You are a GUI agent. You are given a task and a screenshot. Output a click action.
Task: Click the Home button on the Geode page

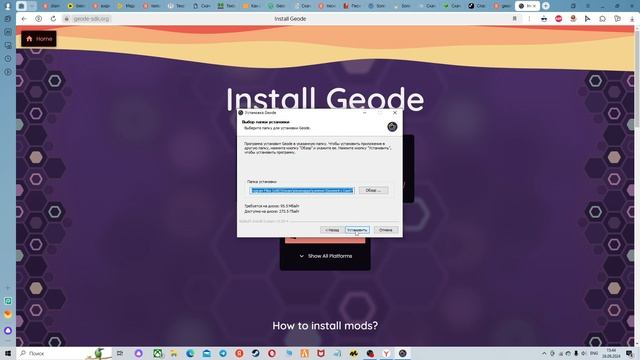(x=39, y=39)
